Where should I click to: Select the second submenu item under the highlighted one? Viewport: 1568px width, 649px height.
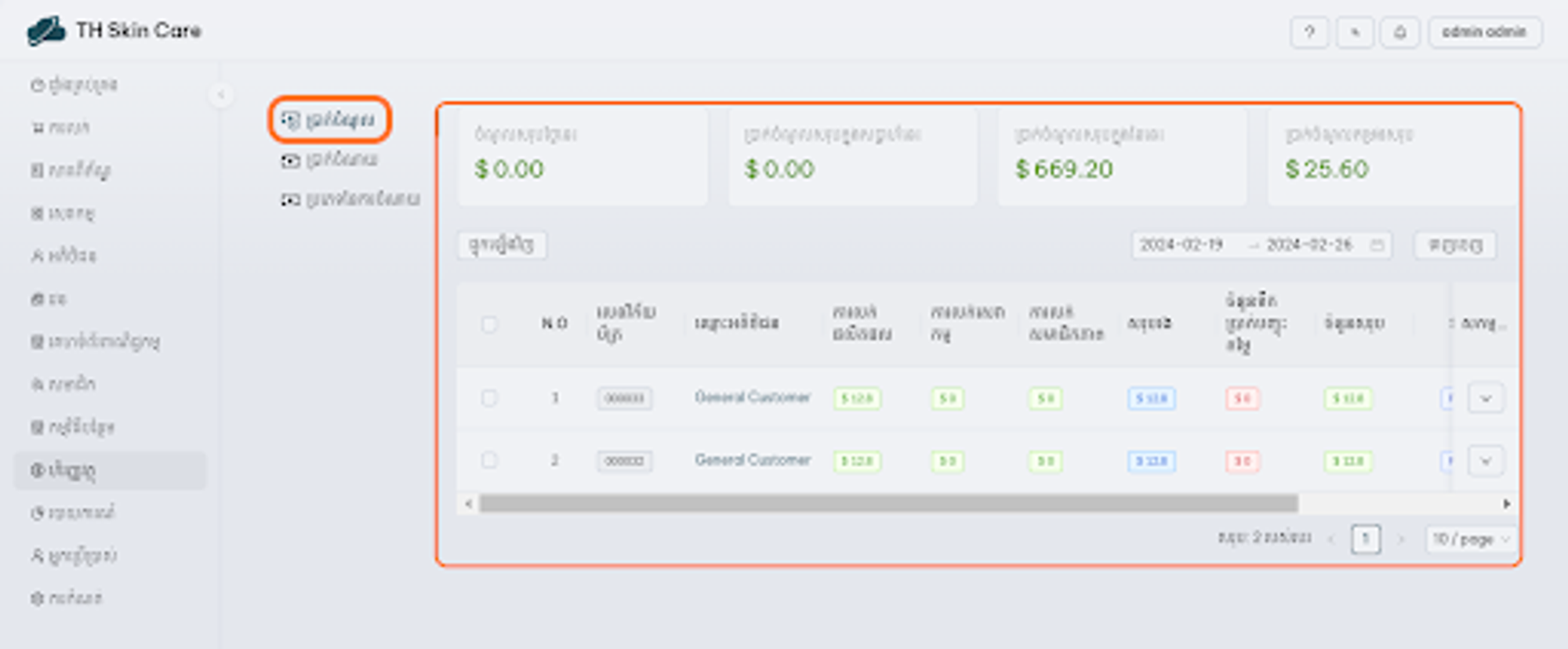(x=329, y=160)
